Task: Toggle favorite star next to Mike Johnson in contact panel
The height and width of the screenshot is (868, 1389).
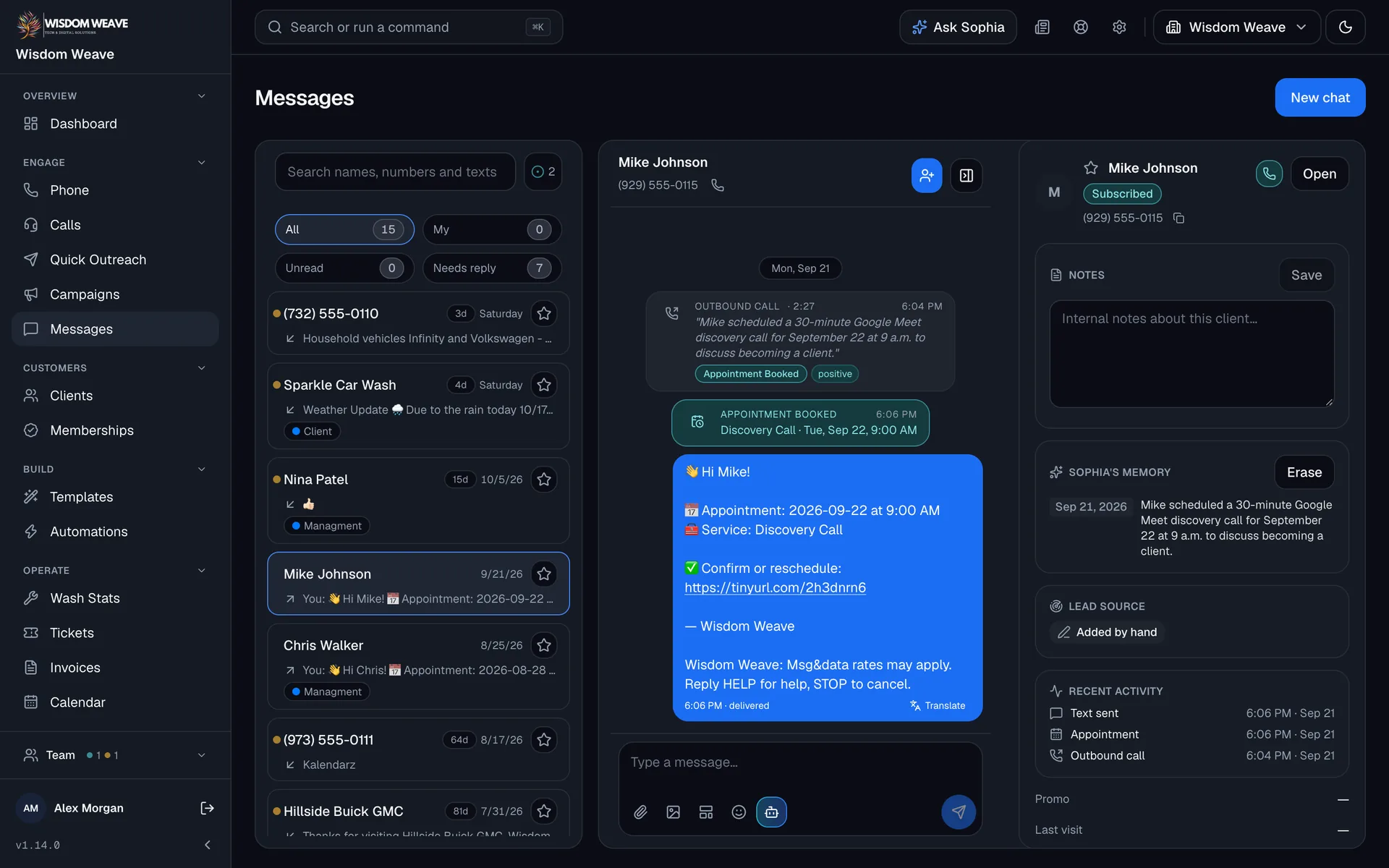Action: pyautogui.click(x=1091, y=168)
